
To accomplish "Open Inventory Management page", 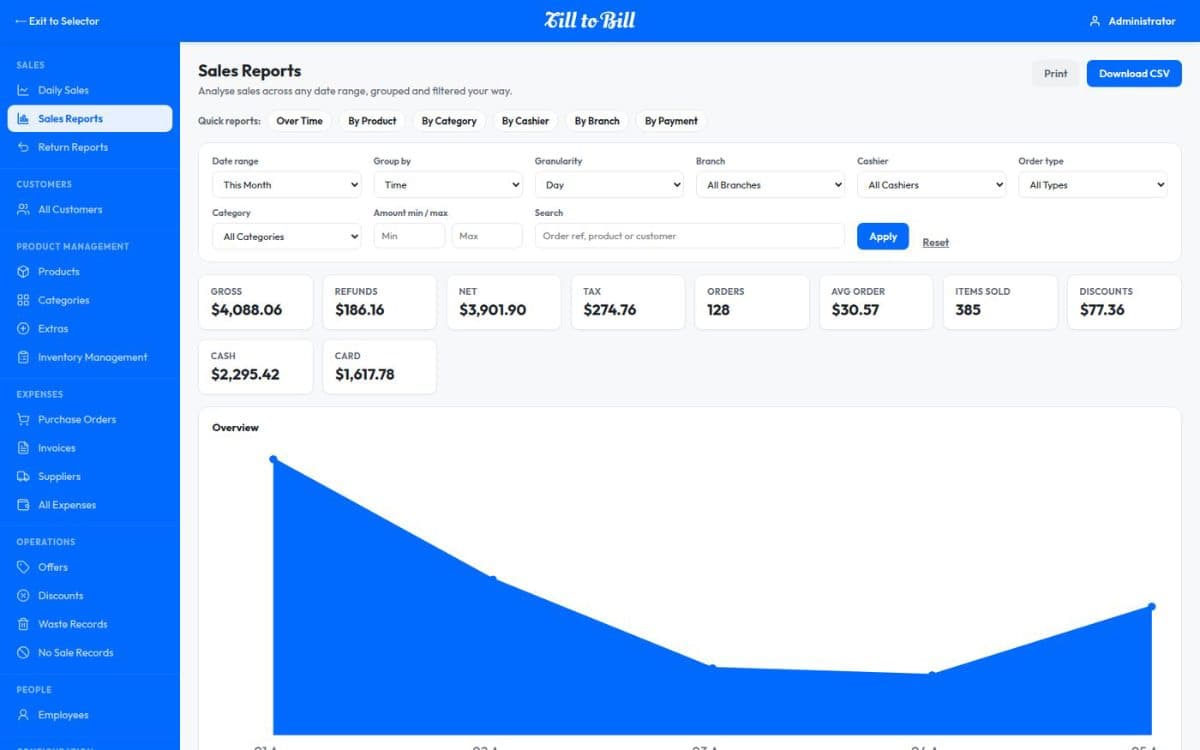I will click(90, 357).
